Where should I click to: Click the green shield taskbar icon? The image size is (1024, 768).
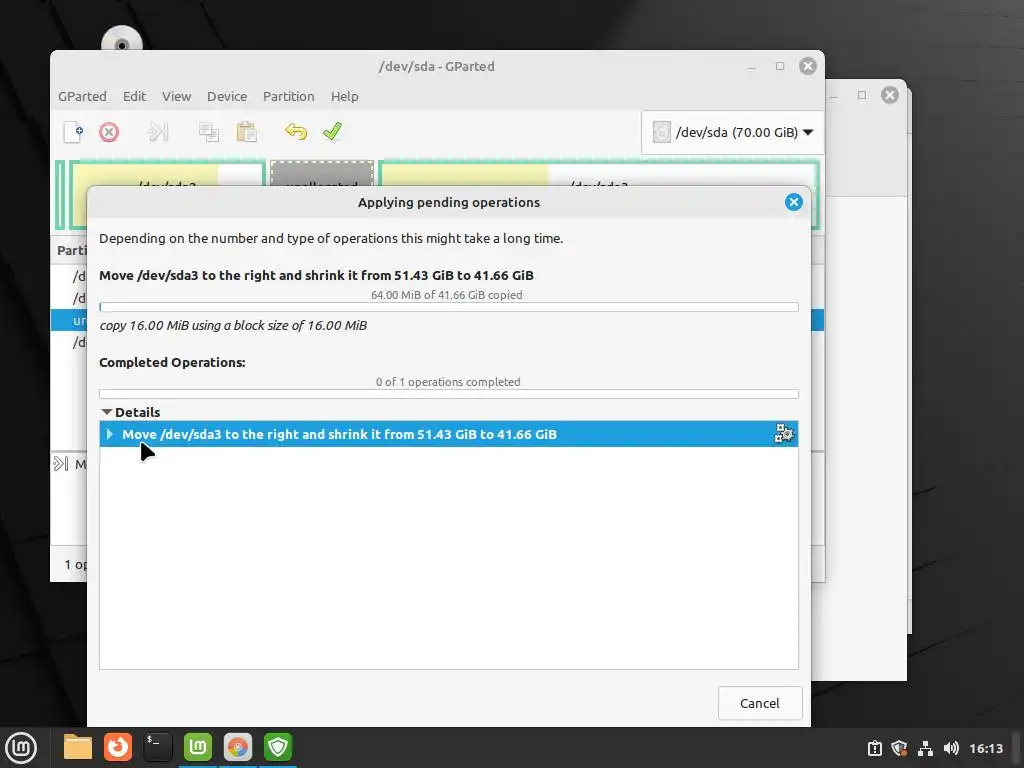click(x=278, y=747)
